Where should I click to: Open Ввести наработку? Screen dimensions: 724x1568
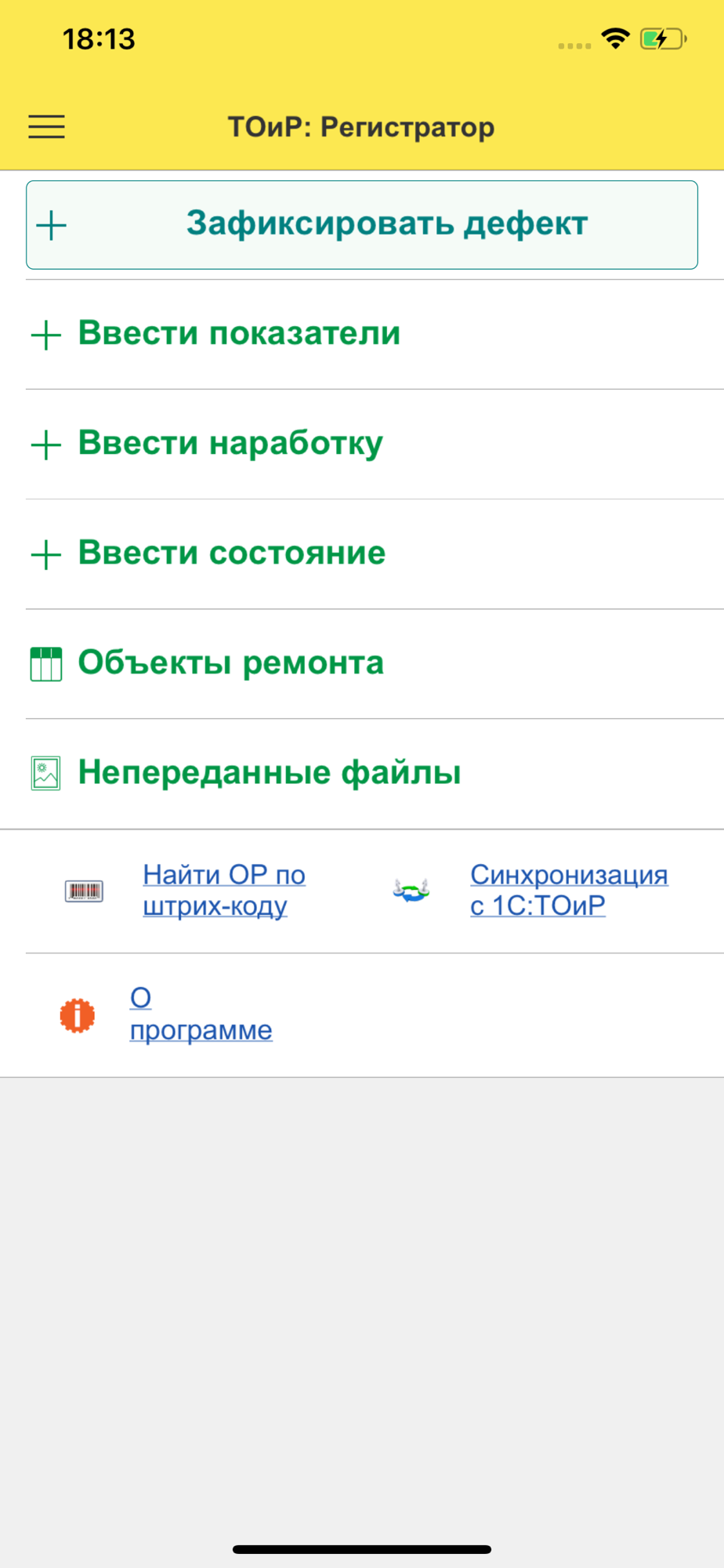click(375, 444)
